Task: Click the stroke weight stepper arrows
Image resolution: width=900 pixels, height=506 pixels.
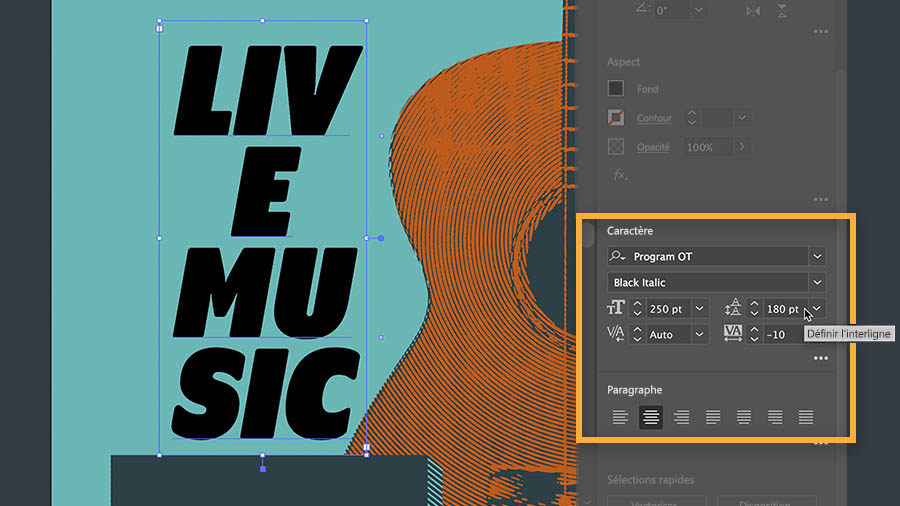Action: coord(692,118)
